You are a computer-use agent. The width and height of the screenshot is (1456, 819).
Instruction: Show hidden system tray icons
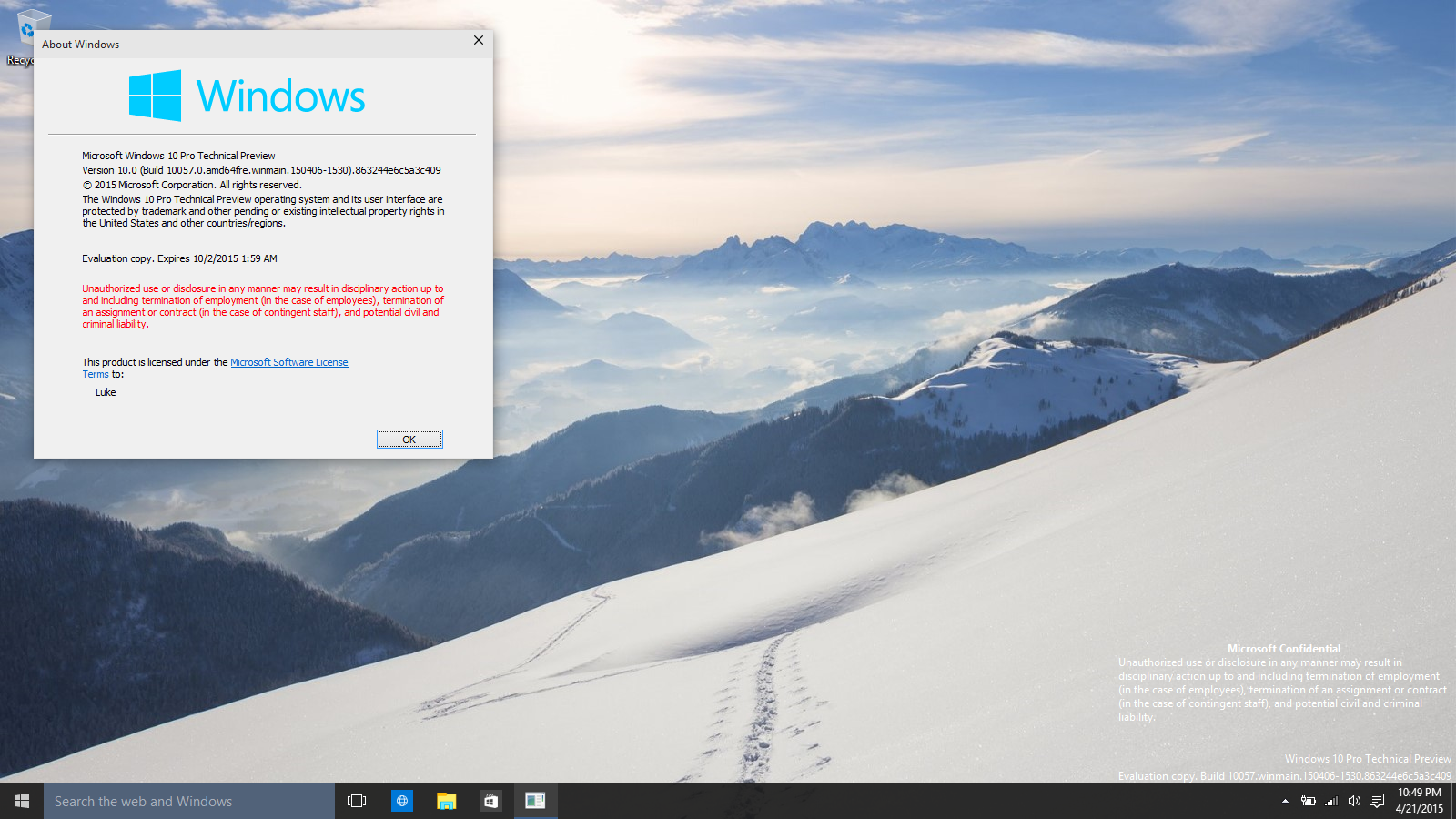(1285, 801)
